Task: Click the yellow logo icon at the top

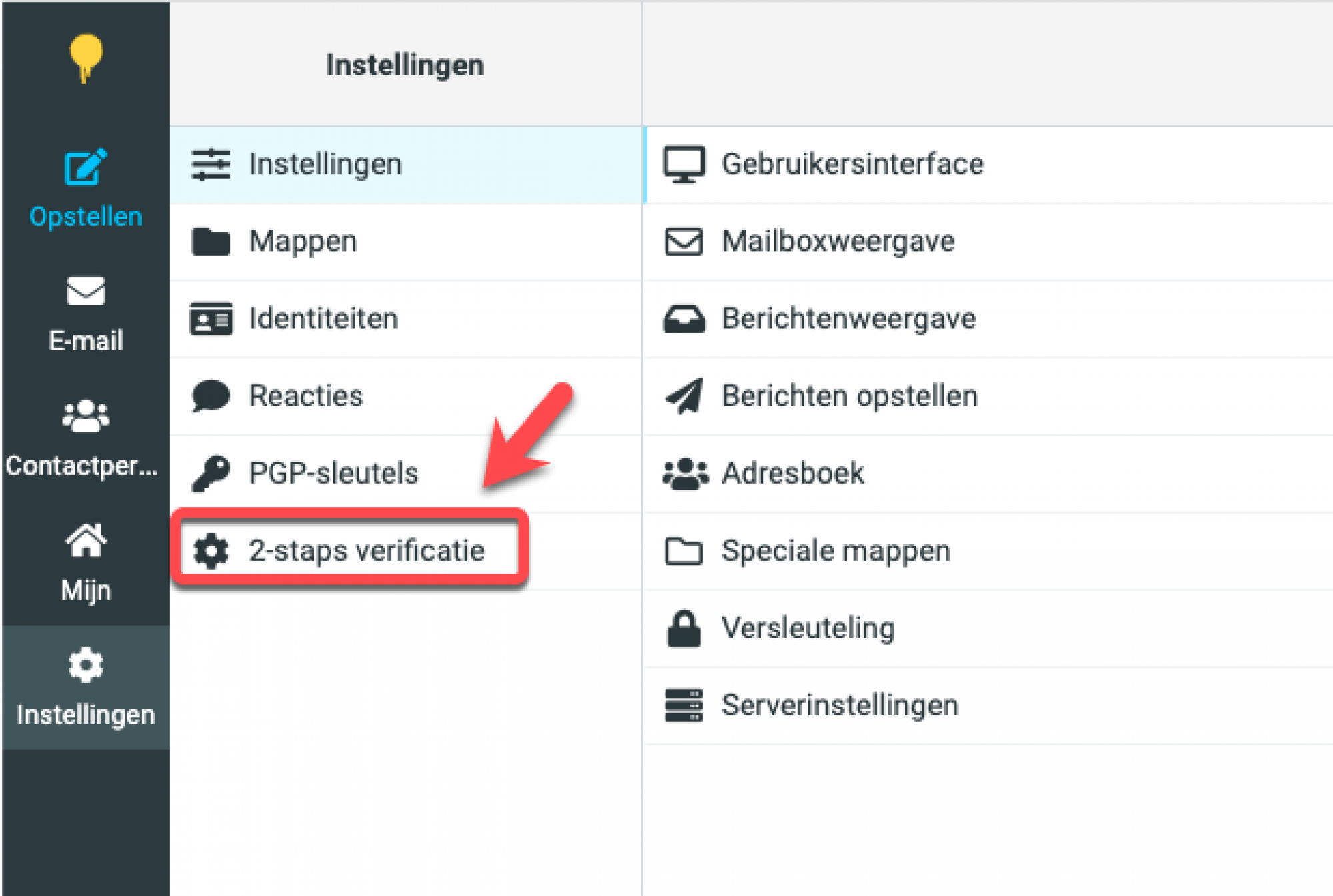Action: 85,57
